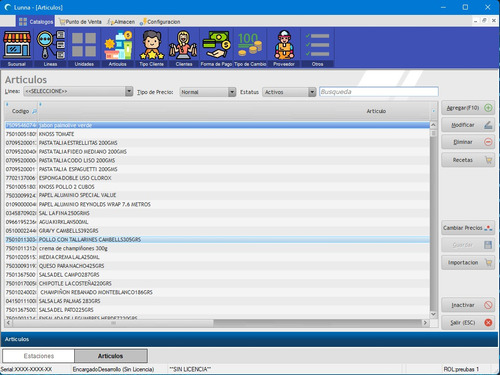Switch to the Estaciones tab
Viewport: 500px width, 375px height.
tap(39, 356)
